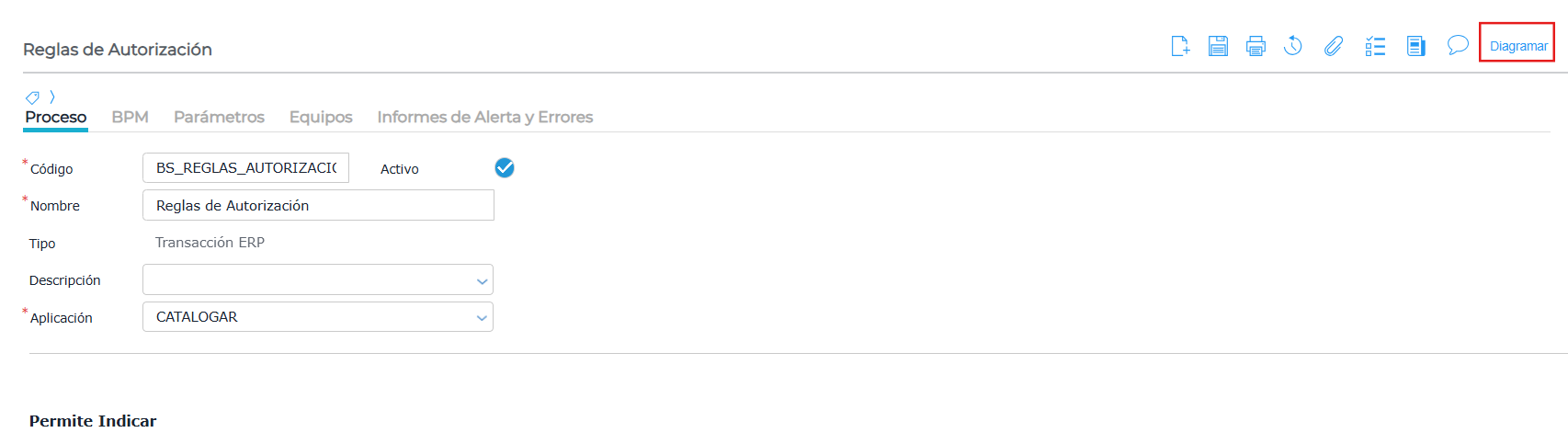Open the Parámetros tab
This screenshot has height=444, width=1568.
pos(219,117)
